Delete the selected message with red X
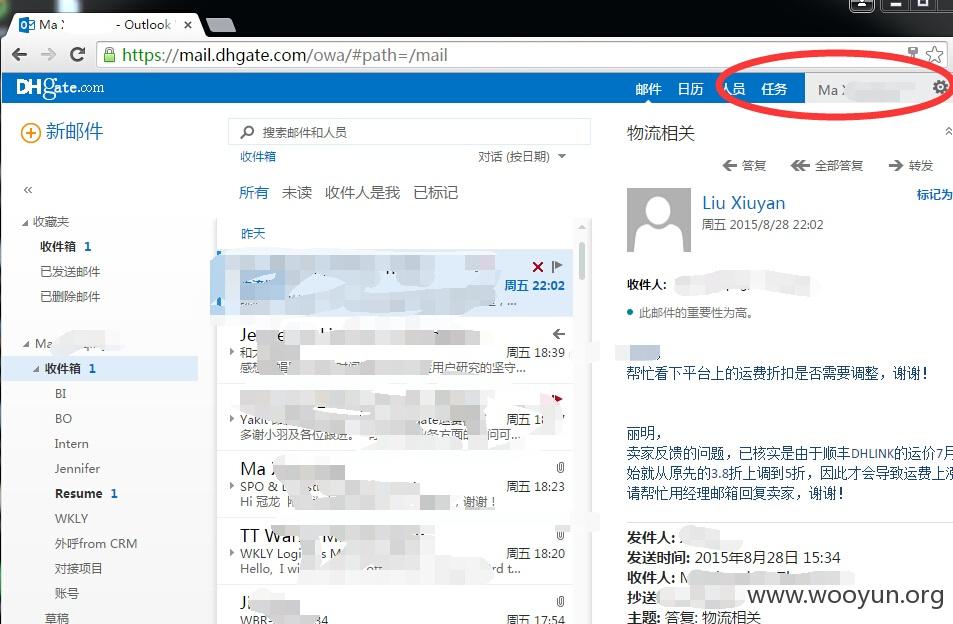This screenshot has width=953, height=624. coord(537,267)
